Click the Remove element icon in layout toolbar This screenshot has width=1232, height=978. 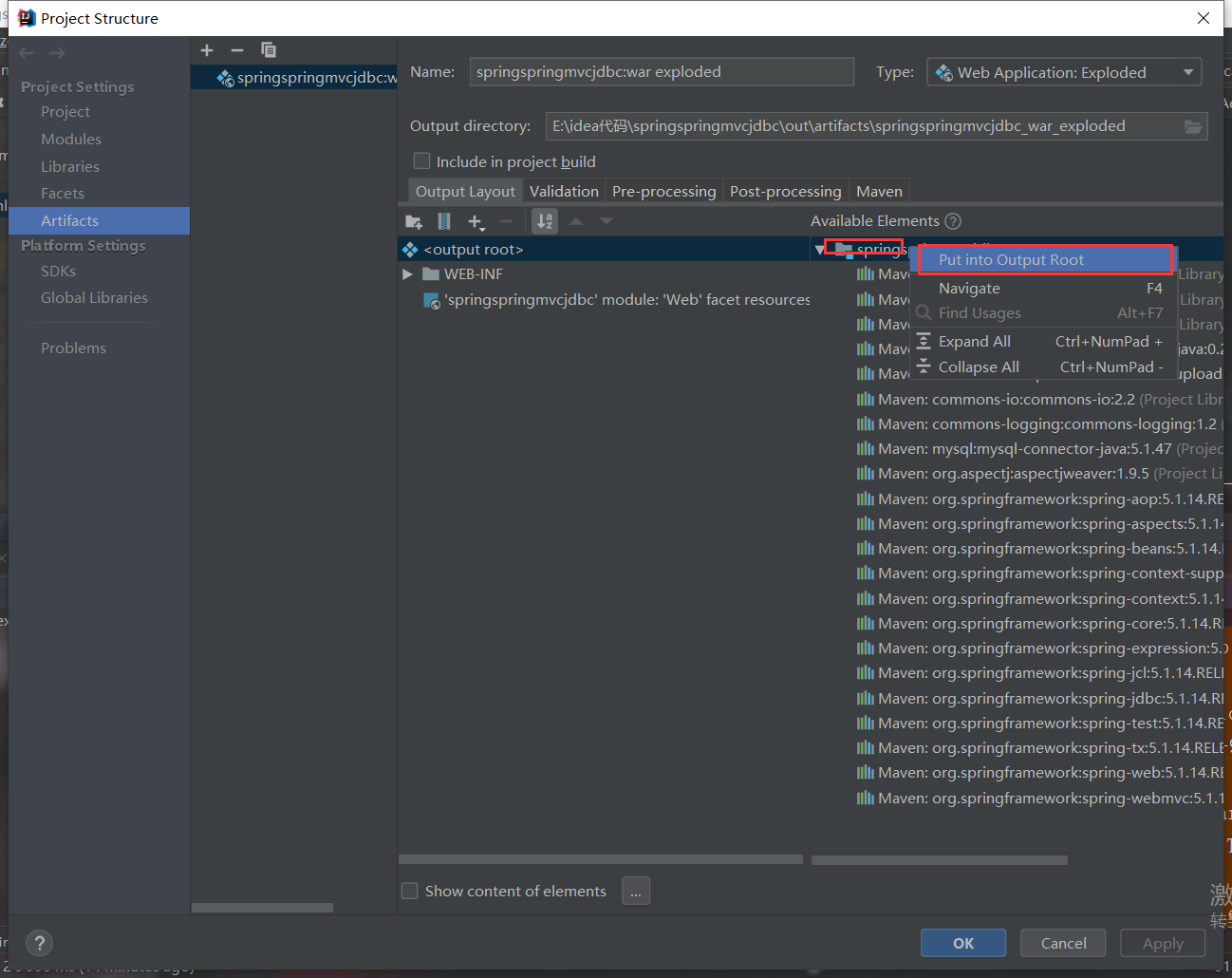tap(506, 221)
